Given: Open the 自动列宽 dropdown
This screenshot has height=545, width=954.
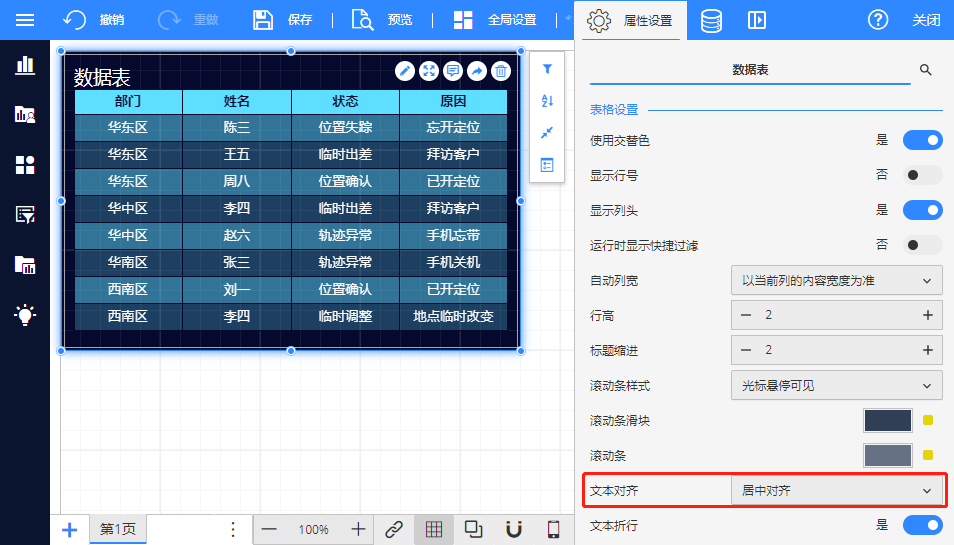Looking at the screenshot, I should pyautogui.click(x=836, y=281).
